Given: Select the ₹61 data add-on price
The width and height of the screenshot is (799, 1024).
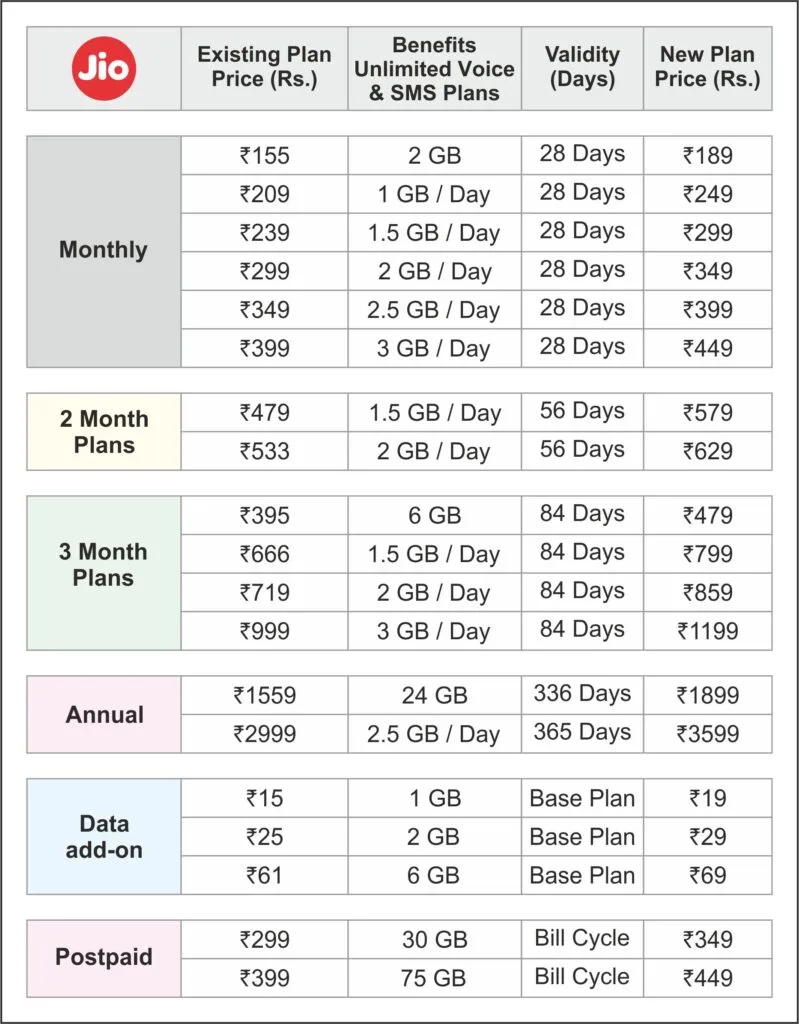Looking at the screenshot, I should [x=264, y=876].
